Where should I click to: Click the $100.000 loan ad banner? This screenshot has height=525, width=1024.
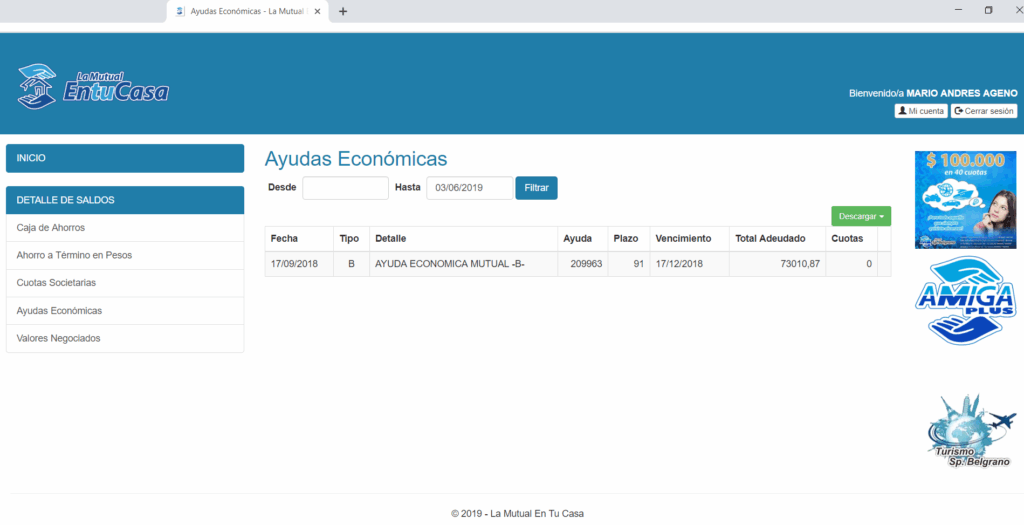(965, 199)
